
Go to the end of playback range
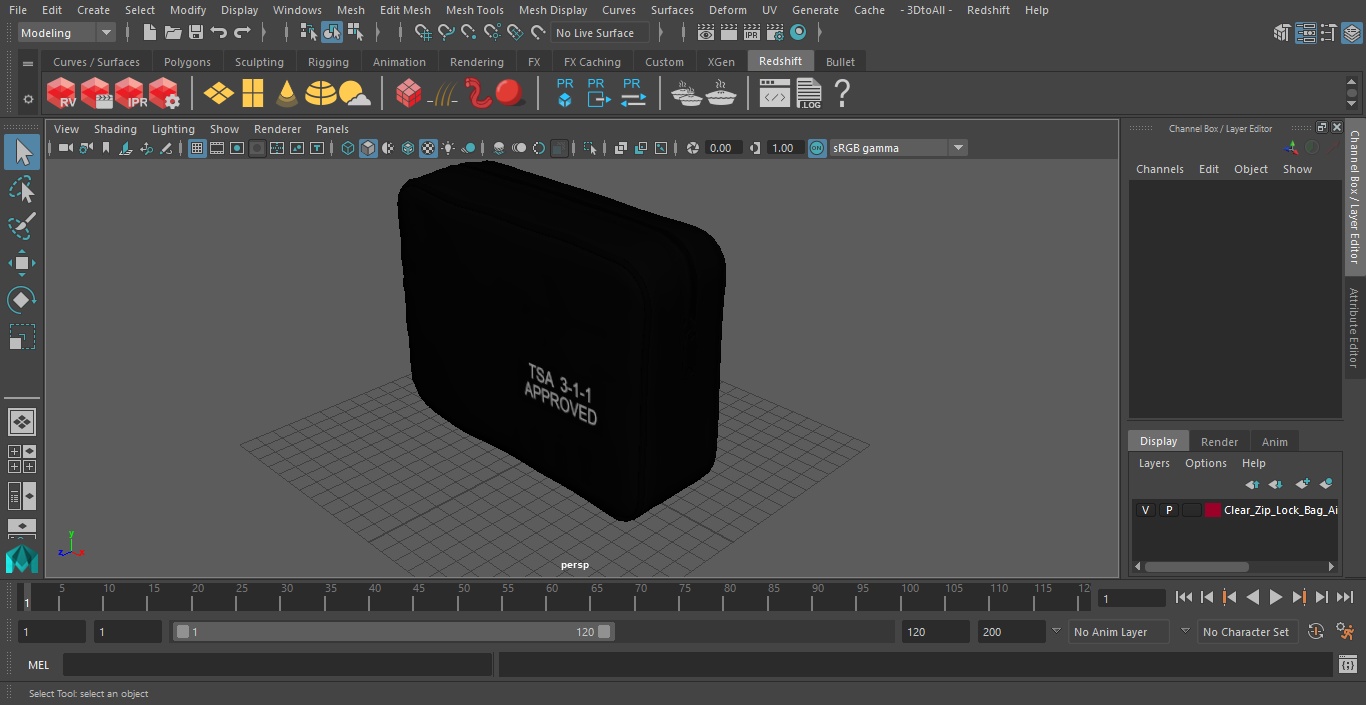1345,597
